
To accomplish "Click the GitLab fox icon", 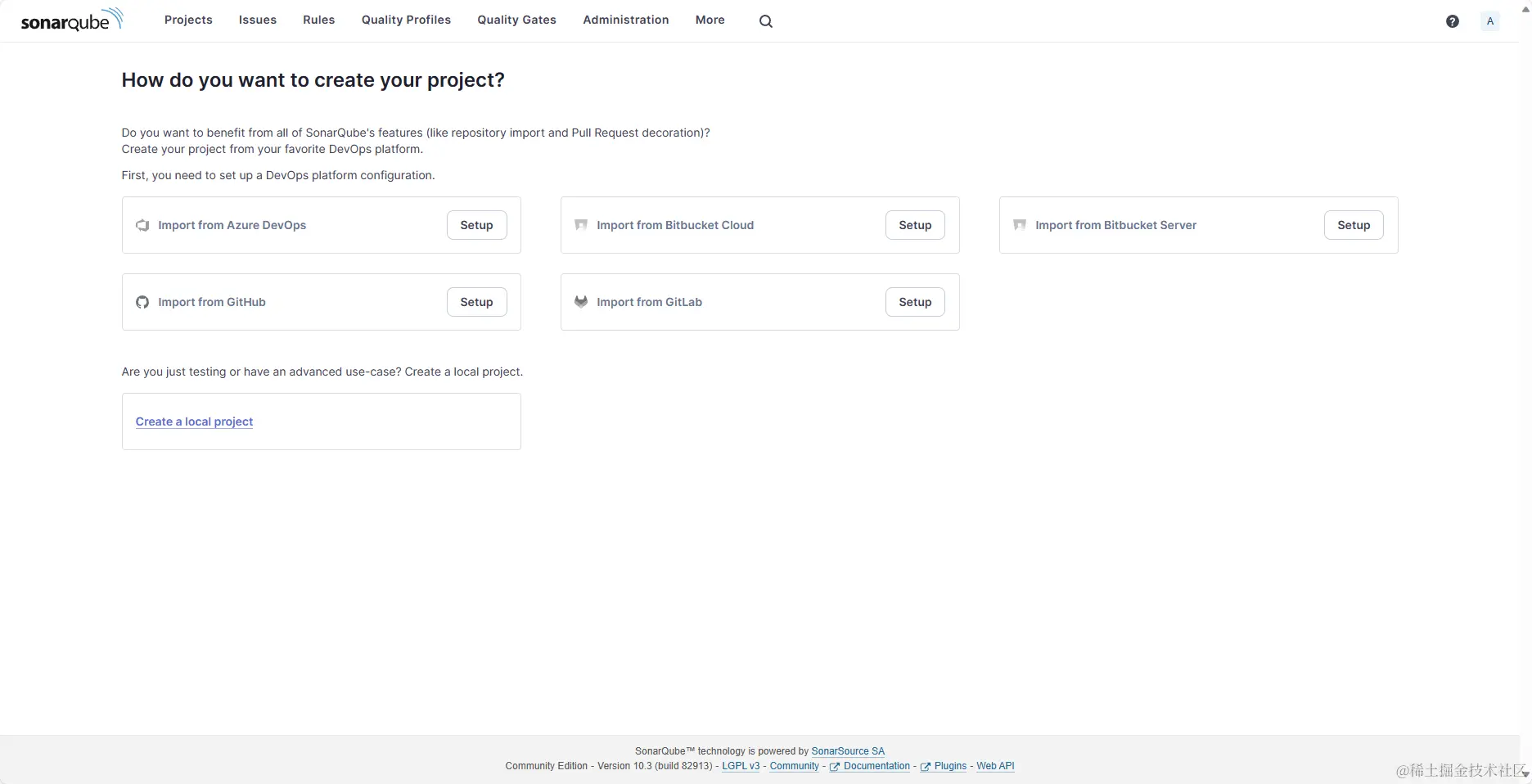I will coord(581,302).
